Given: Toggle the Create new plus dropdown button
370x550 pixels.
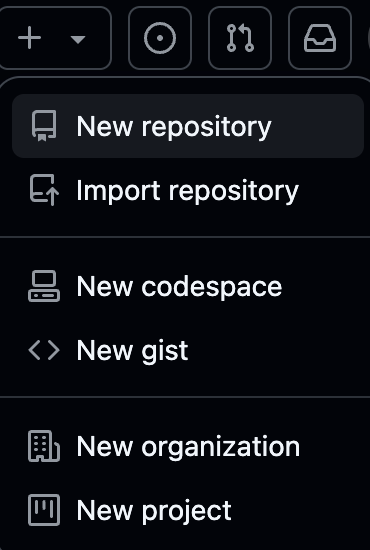Looking at the screenshot, I should click(x=54, y=38).
